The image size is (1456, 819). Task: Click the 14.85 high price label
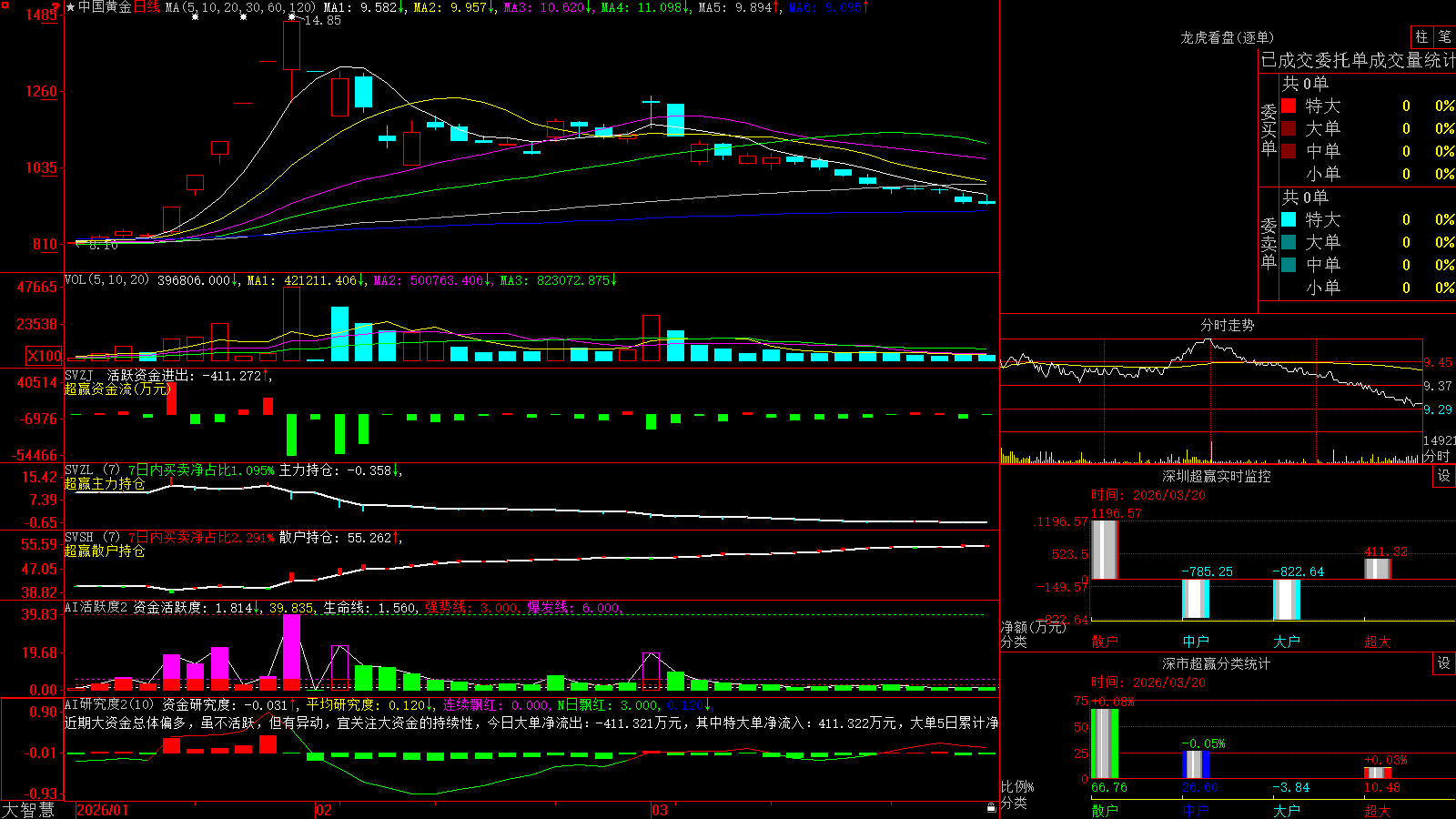323,20
